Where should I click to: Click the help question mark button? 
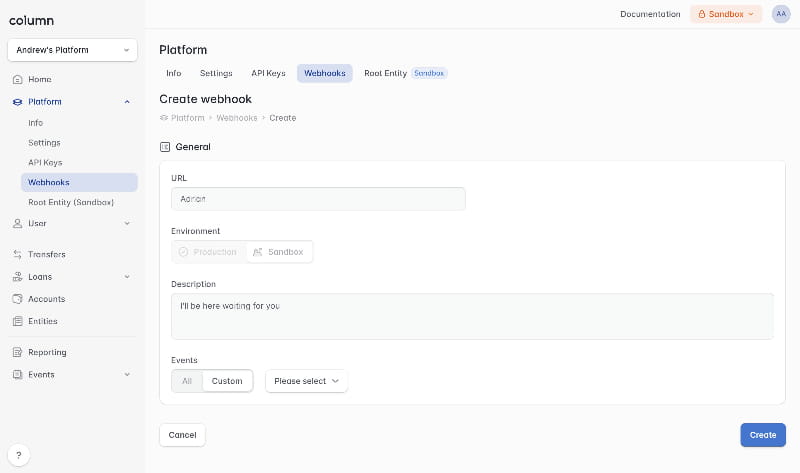click(x=19, y=455)
